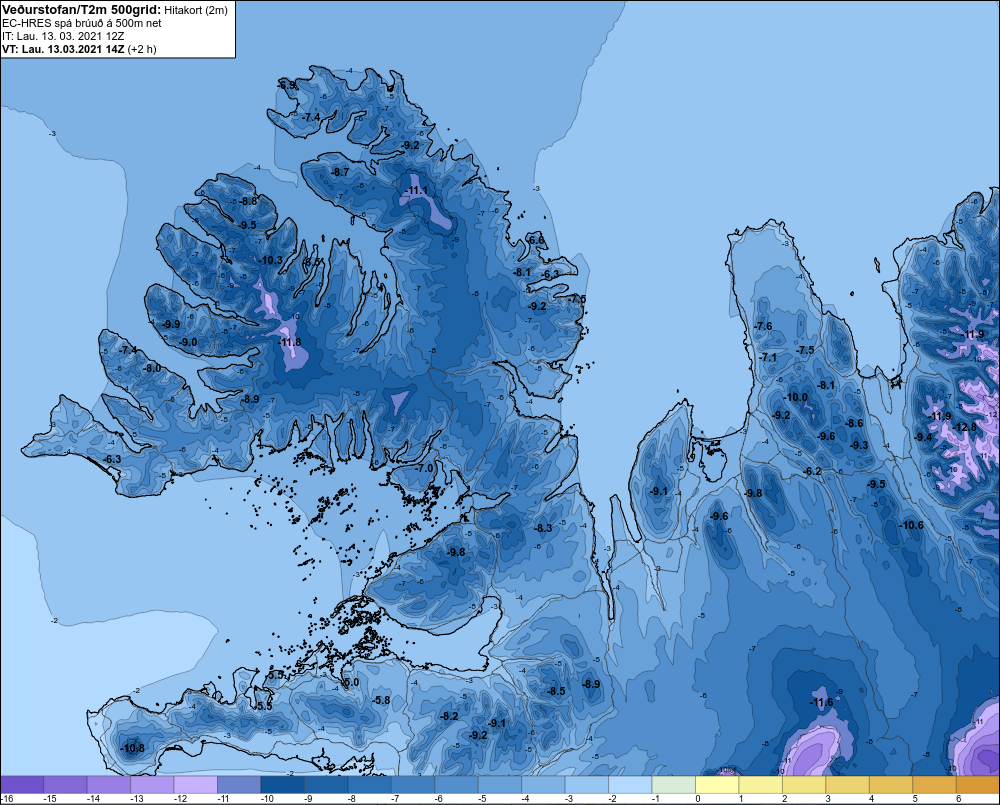Click the 'IT: Lau. 13. 03. 2021 12Z' line
1000x805 pixels.
point(63,36)
